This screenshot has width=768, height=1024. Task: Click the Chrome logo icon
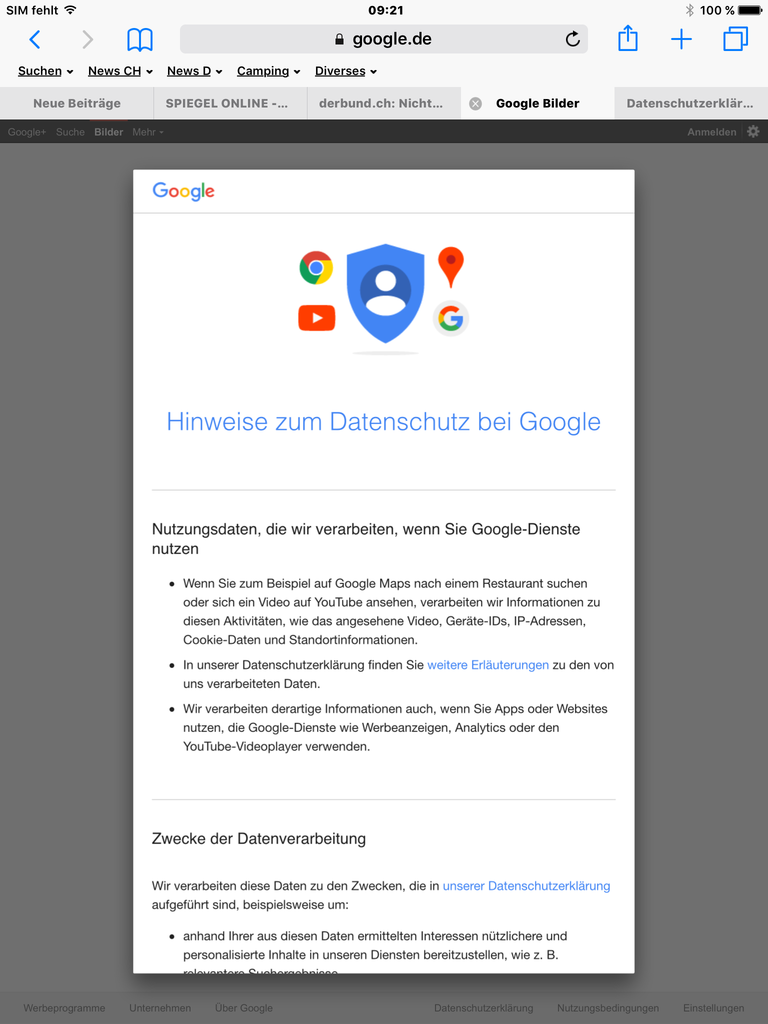point(316,268)
